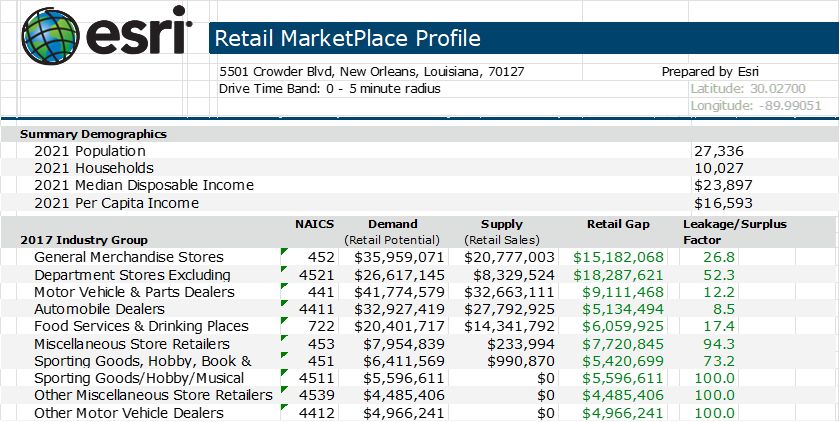Click retail gap $6,059,925
The image size is (840, 422).
[x=623, y=326]
